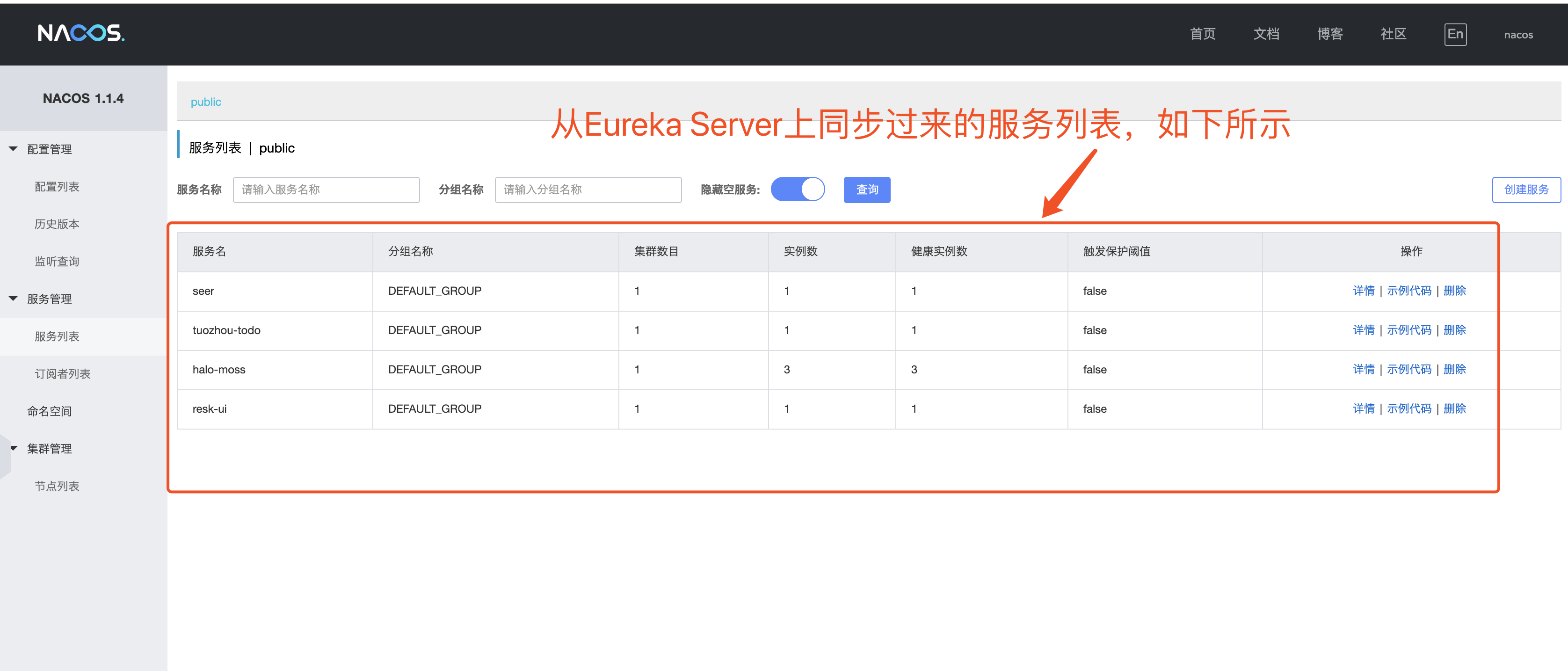Switch language with the En icon
This screenshot has width=1568, height=671.
[1455, 34]
